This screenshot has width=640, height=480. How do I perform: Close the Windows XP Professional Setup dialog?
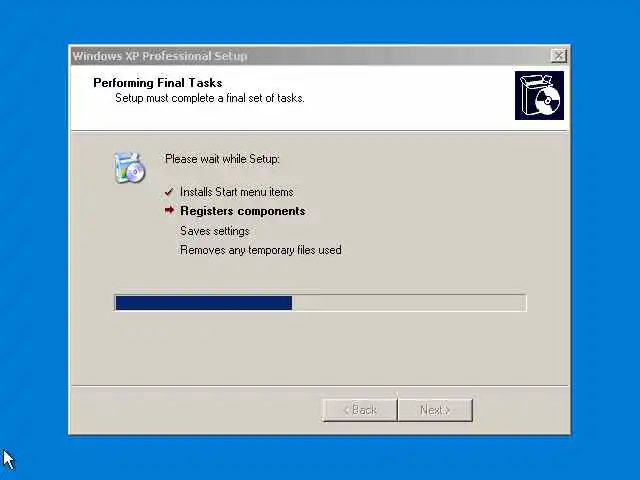pos(558,56)
